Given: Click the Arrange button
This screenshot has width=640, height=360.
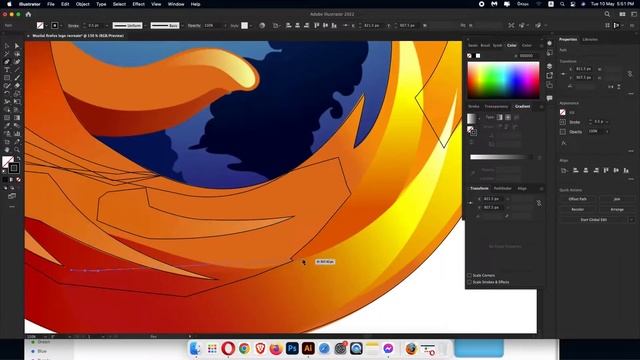Looking at the screenshot, I should point(617,209).
